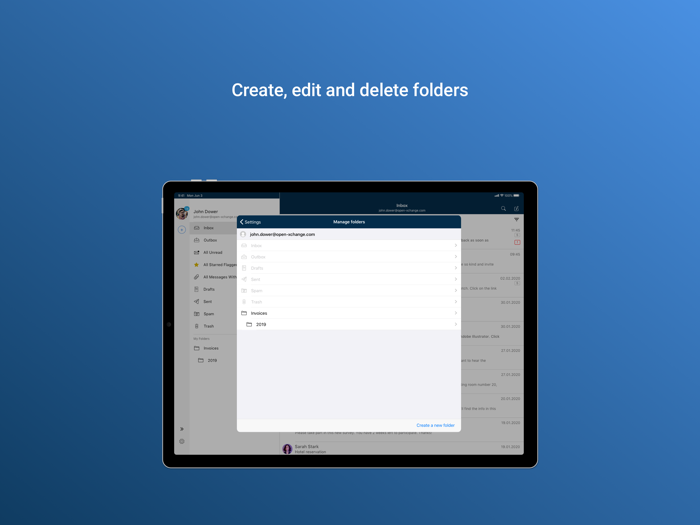
Task: Open Spam row chevron in Manage folders
Action: [455, 291]
